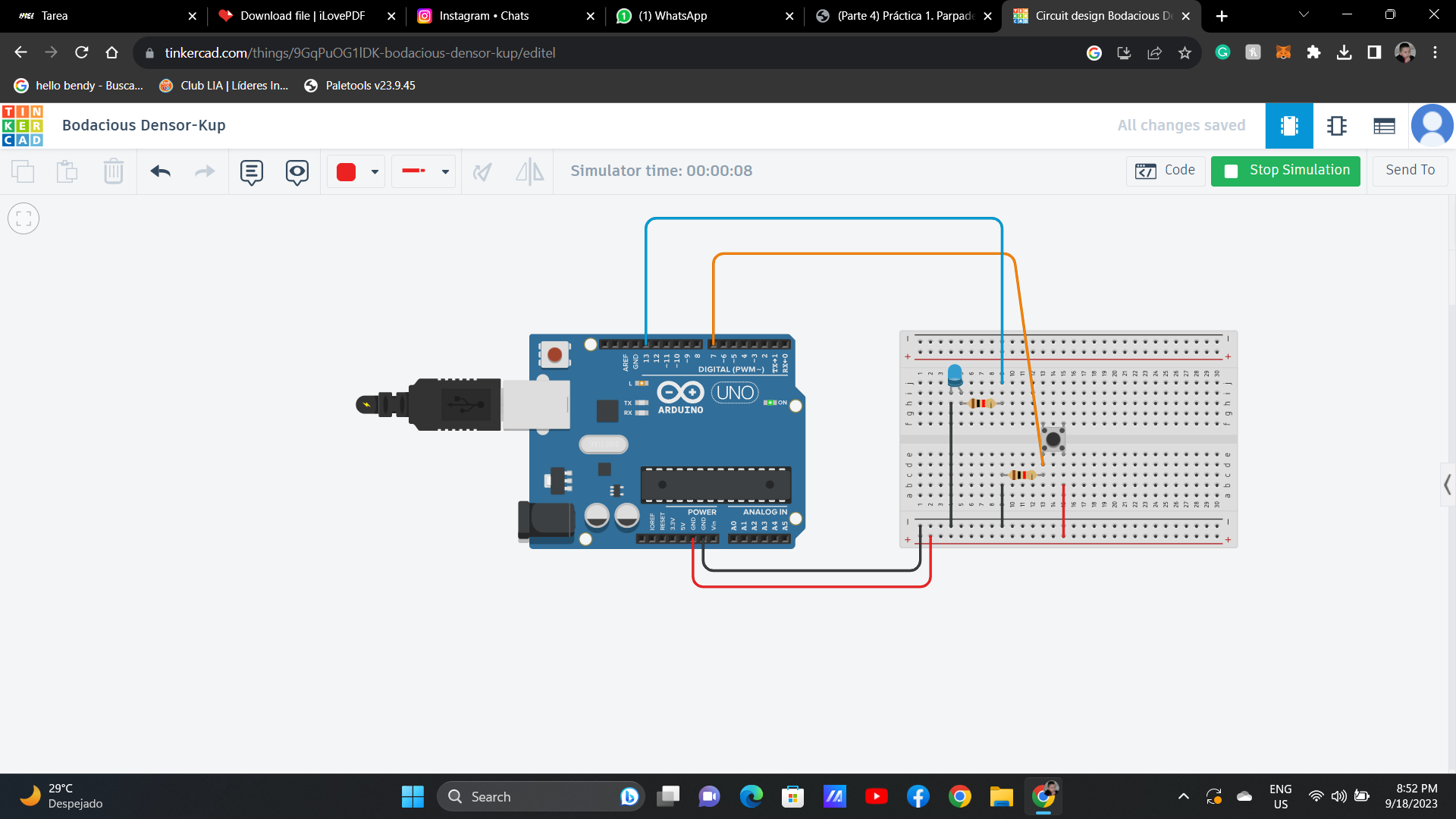Switch to Circuit view icon

pyautogui.click(x=1288, y=126)
